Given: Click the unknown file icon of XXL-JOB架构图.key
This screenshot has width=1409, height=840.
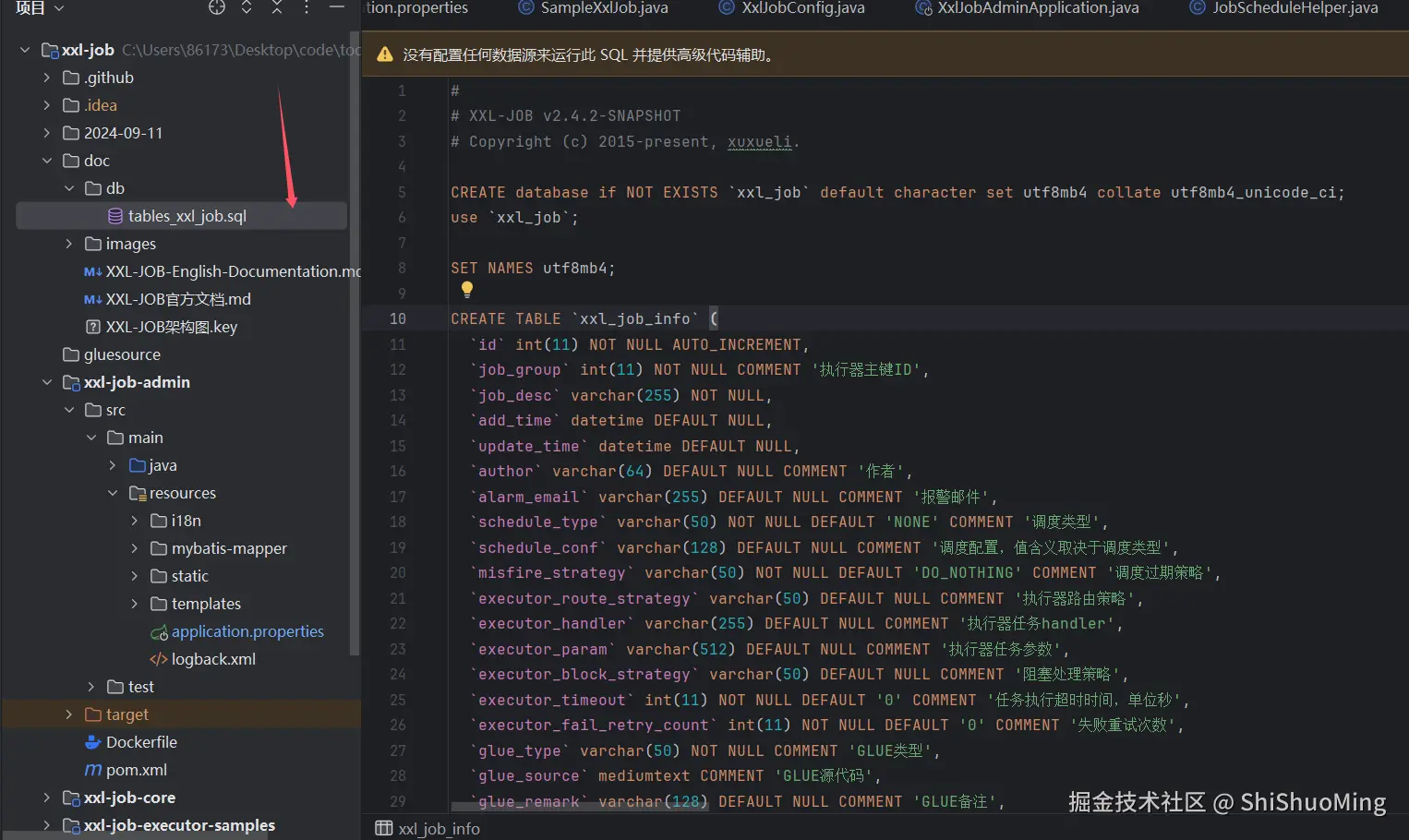Looking at the screenshot, I should 92,327.
